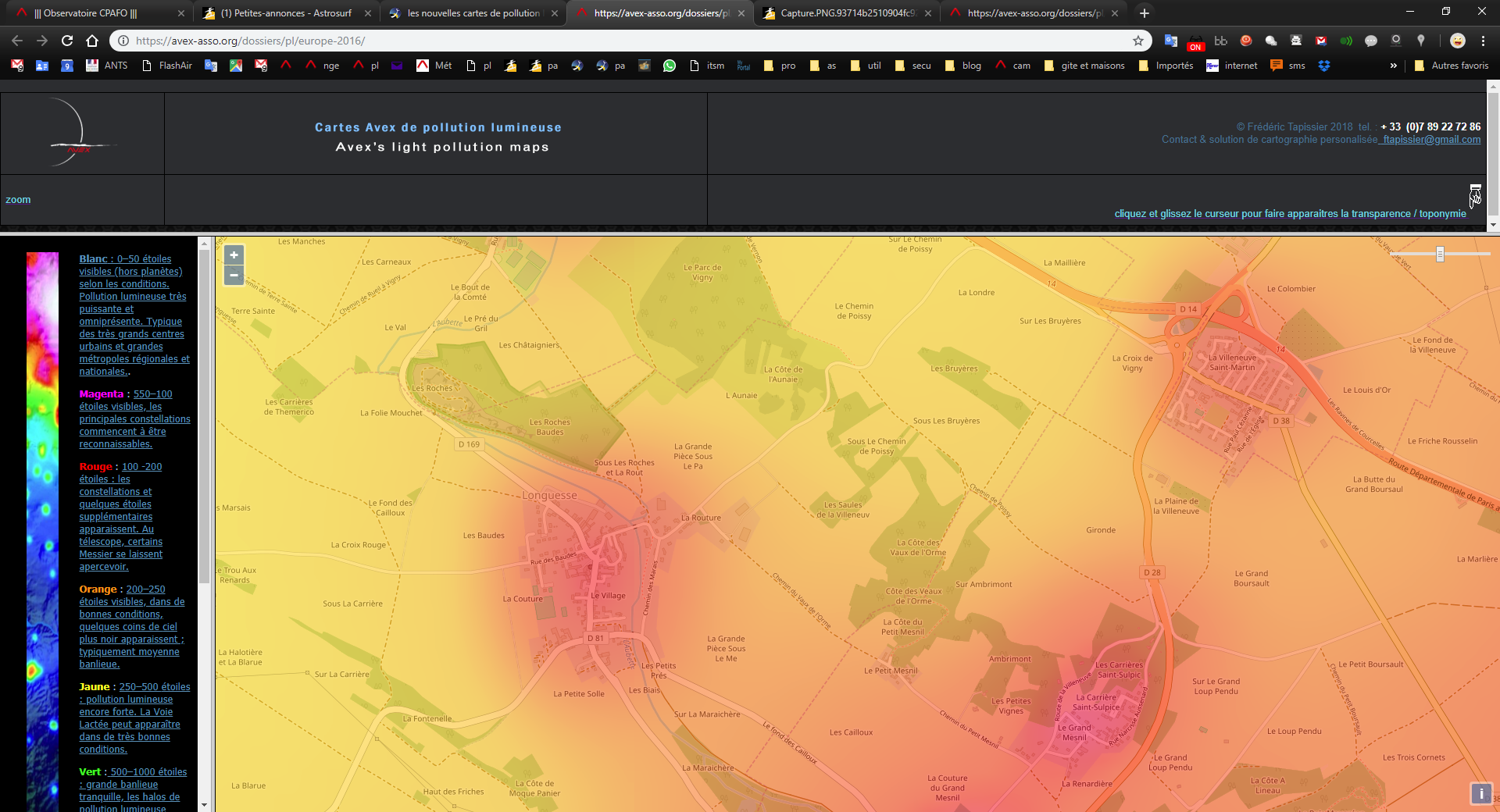
Task: Open the green sound-wave extension
Action: click(x=1346, y=41)
